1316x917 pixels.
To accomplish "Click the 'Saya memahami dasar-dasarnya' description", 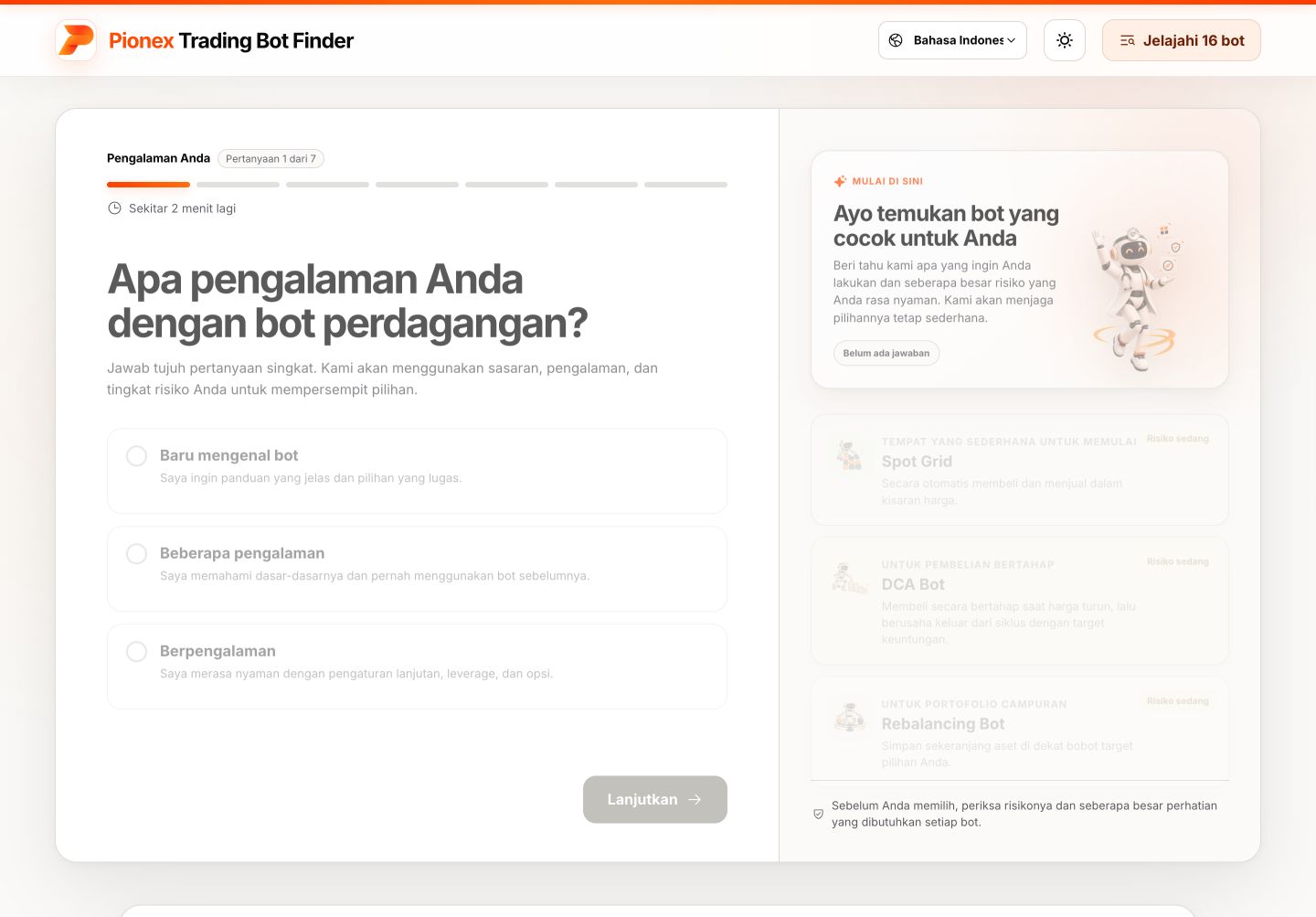I will click(x=375, y=576).
